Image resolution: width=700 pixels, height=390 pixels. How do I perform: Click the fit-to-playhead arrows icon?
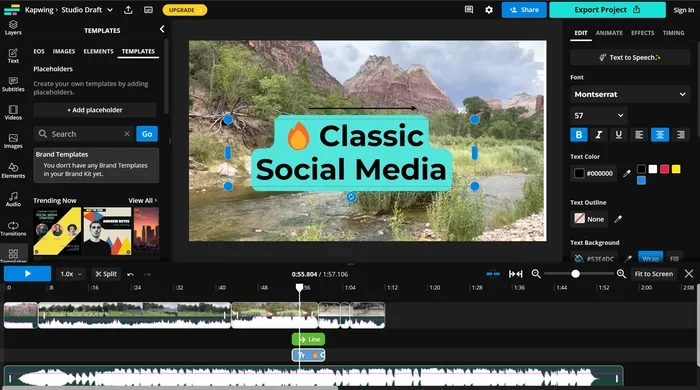coord(516,274)
